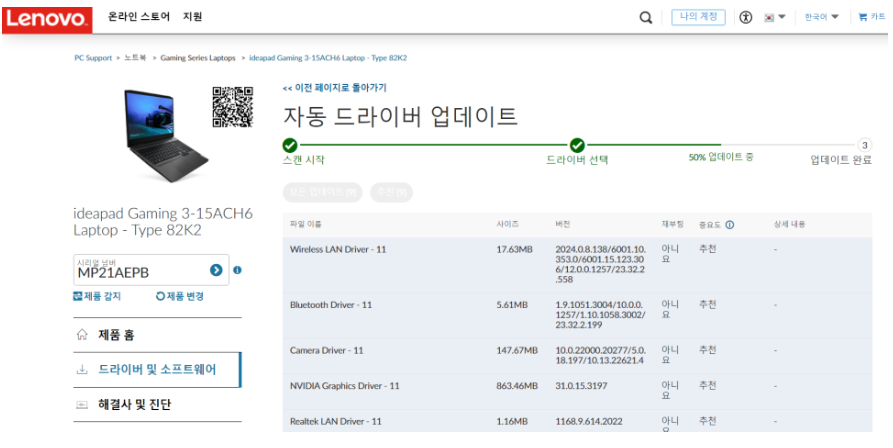The width and height of the screenshot is (893, 448).
Task: Open the 온라인 스토어 menu
Action: click(139, 17)
